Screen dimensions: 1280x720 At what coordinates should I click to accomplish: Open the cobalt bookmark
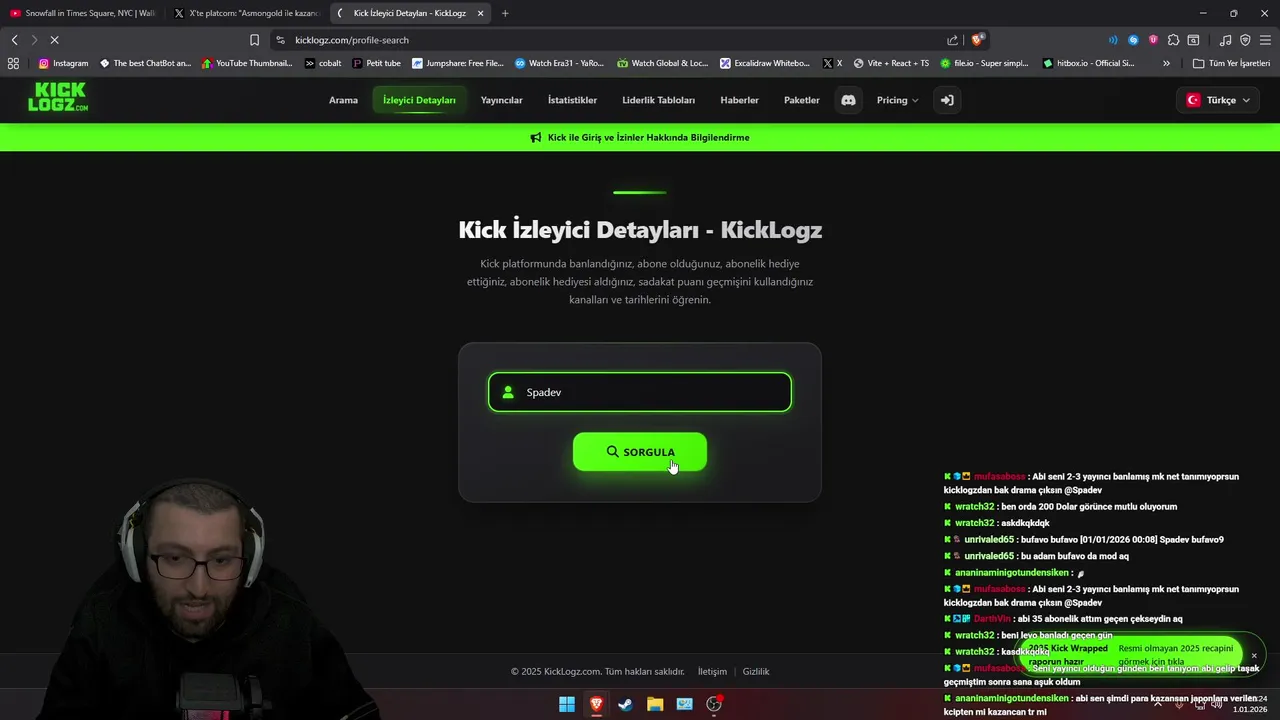point(323,63)
